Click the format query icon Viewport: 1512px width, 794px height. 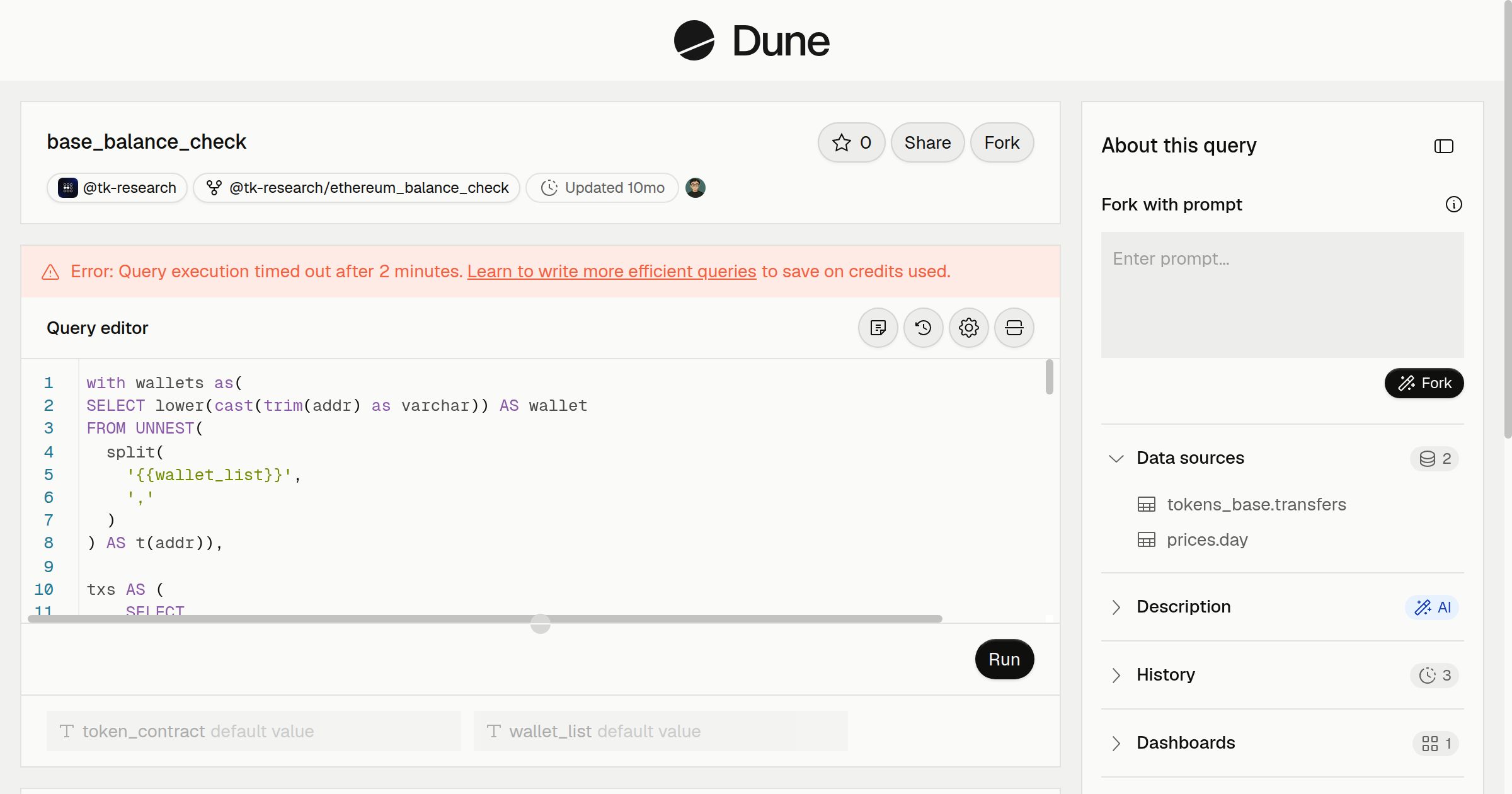point(878,328)
